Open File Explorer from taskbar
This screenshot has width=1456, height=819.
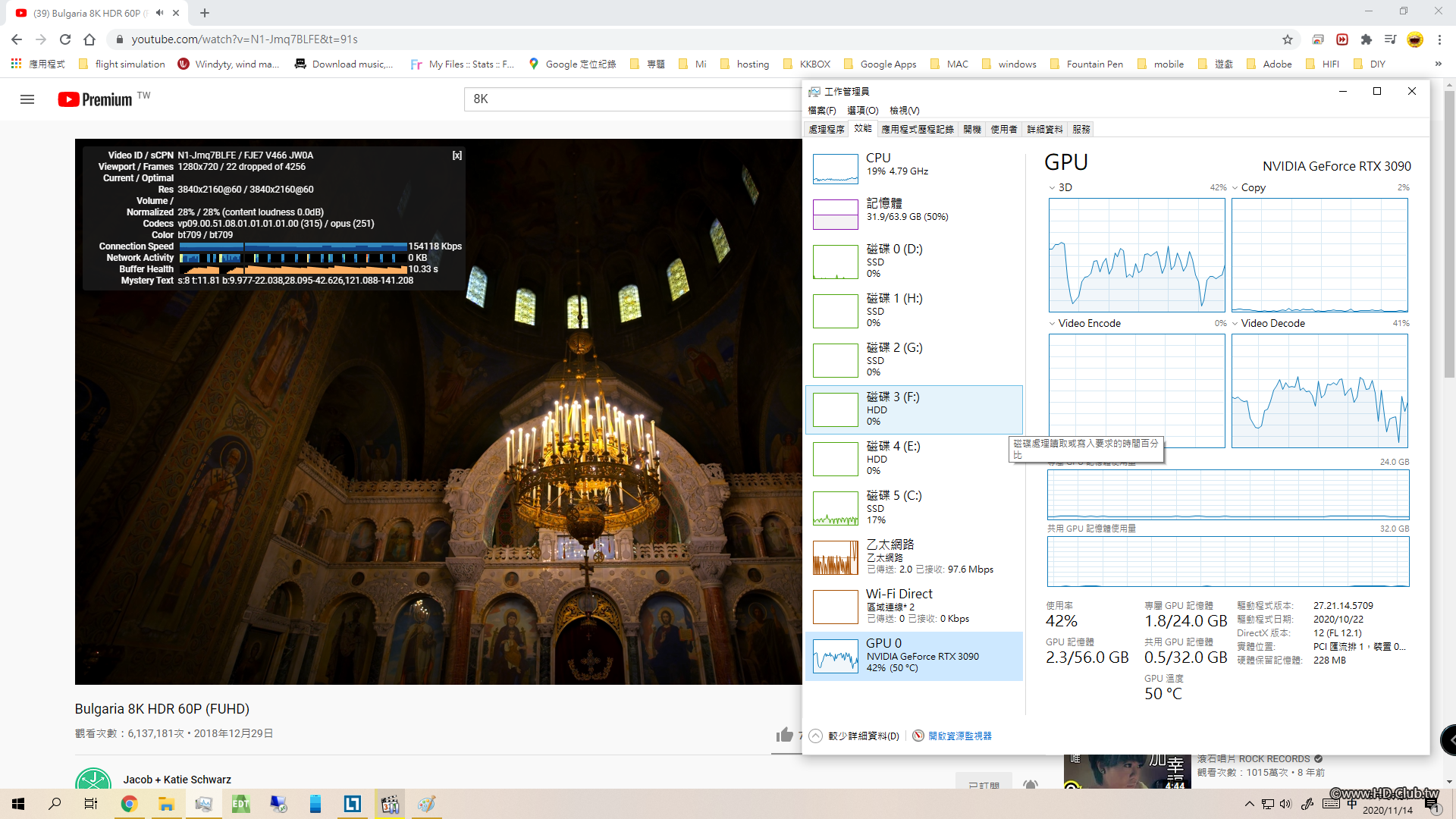tap(166, 804)
